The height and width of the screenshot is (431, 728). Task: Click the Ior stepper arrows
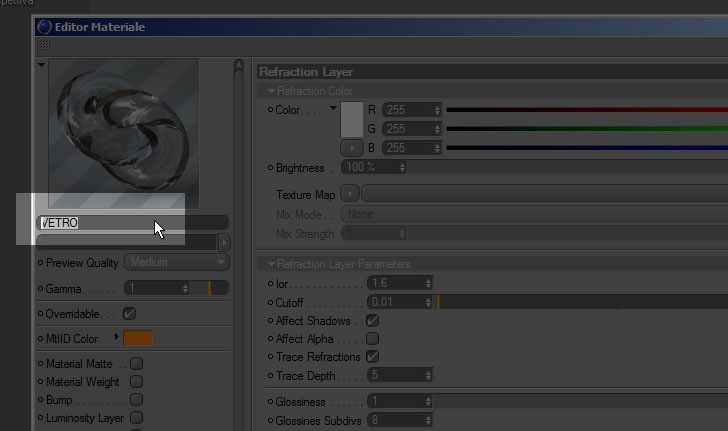[428, 283]
